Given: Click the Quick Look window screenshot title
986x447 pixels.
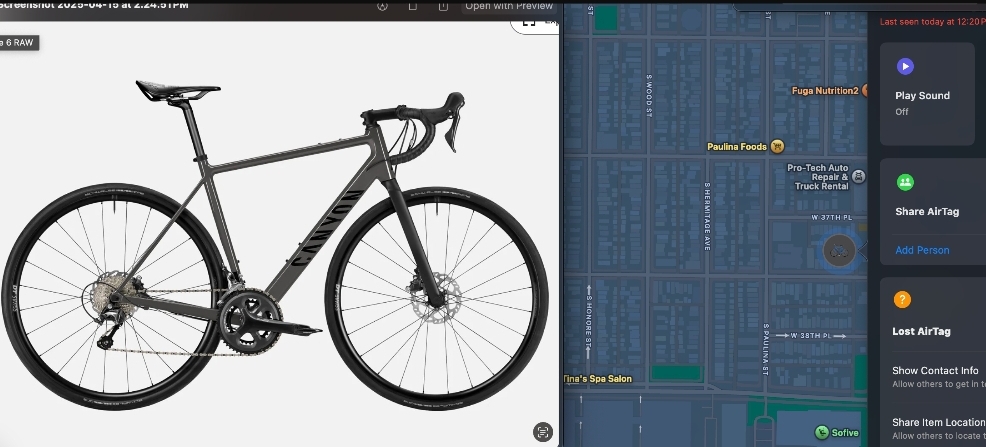Looking at the screenshot, I should pos(94,5).
